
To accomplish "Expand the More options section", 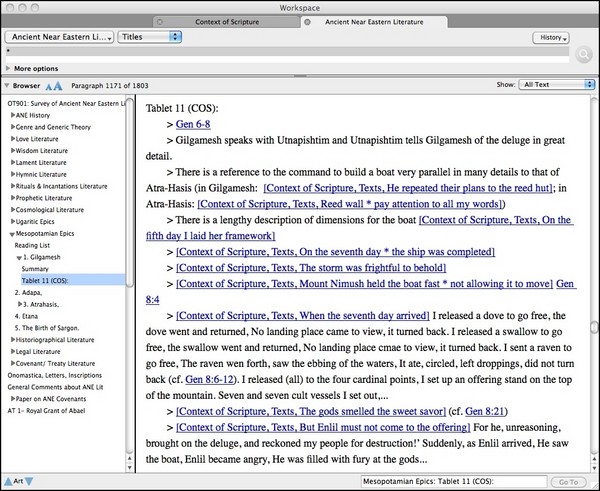I will [8, 69].
